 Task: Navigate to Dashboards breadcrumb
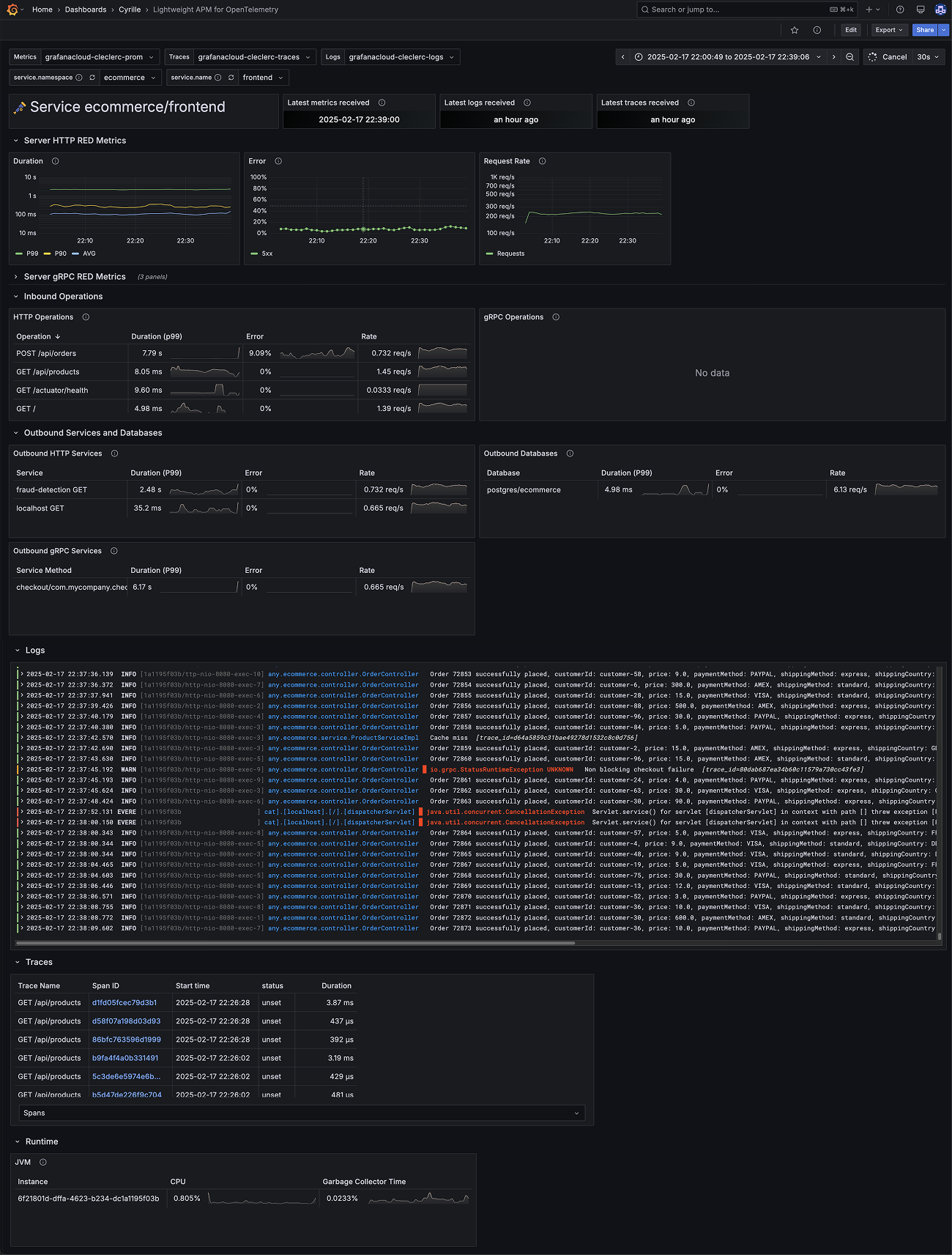pyautogui.click(x=86, y=10)
